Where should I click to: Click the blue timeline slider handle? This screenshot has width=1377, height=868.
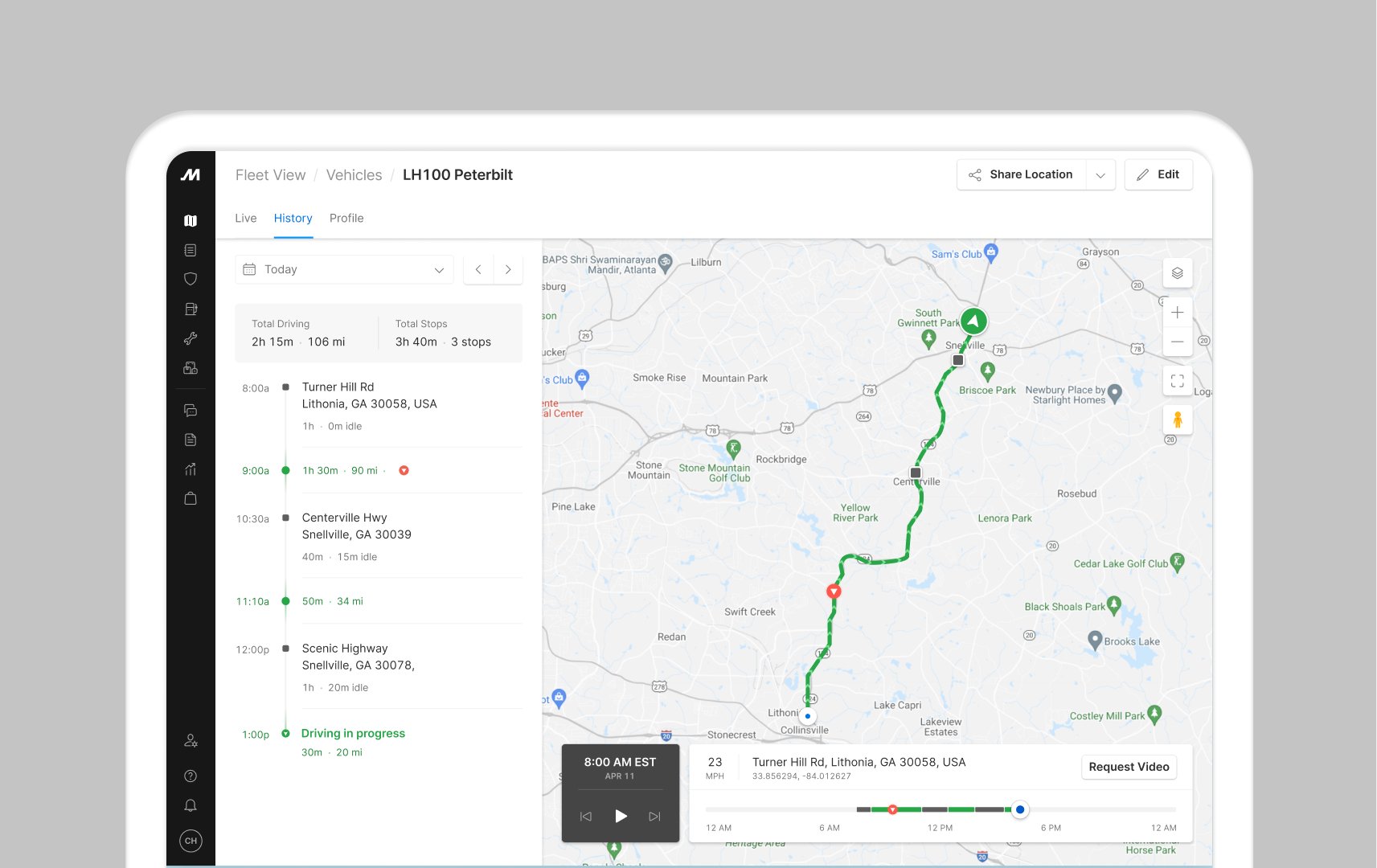coord(1020,809)
